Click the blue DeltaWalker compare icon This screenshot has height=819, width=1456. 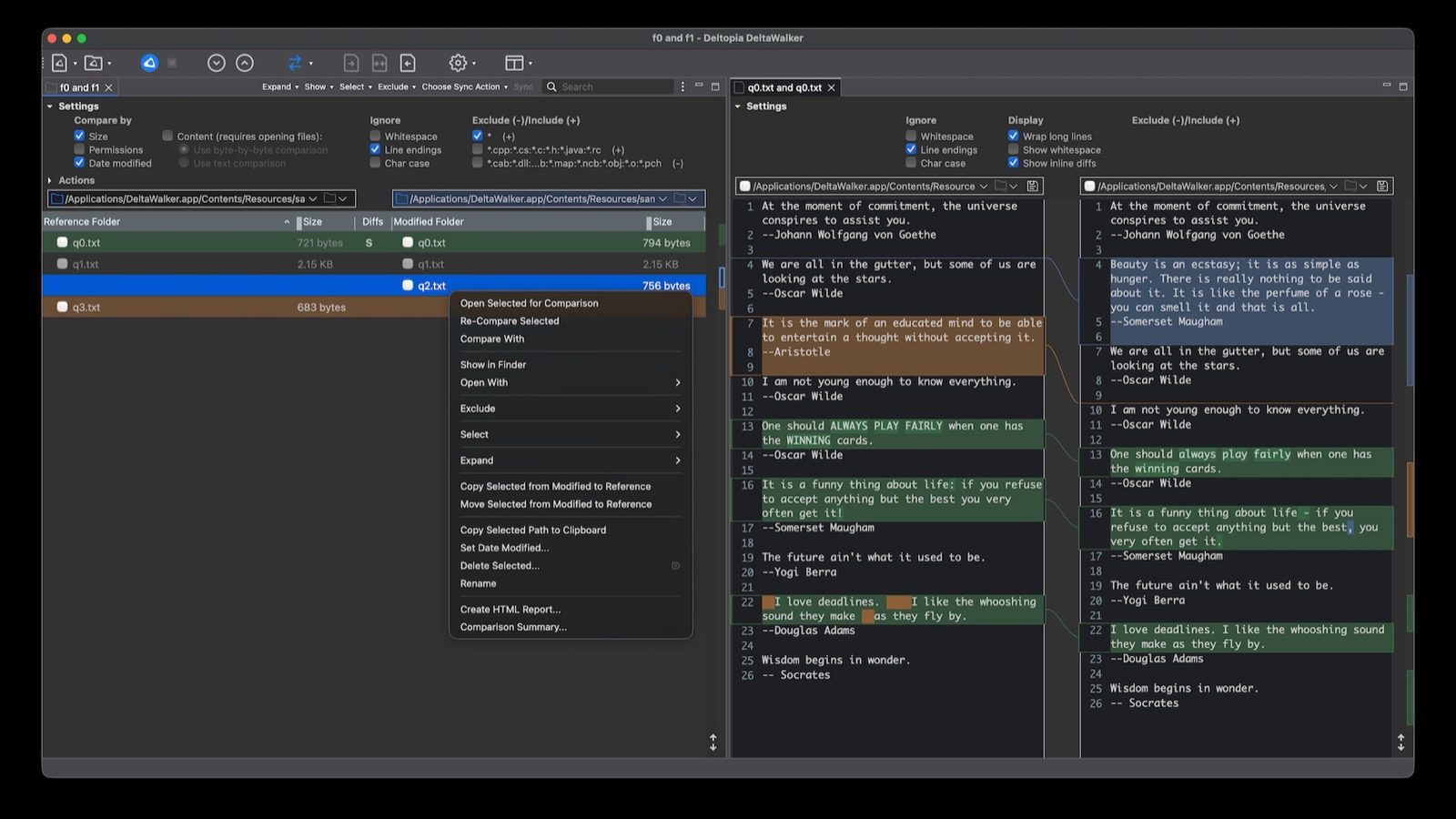(x=149, y=63)
